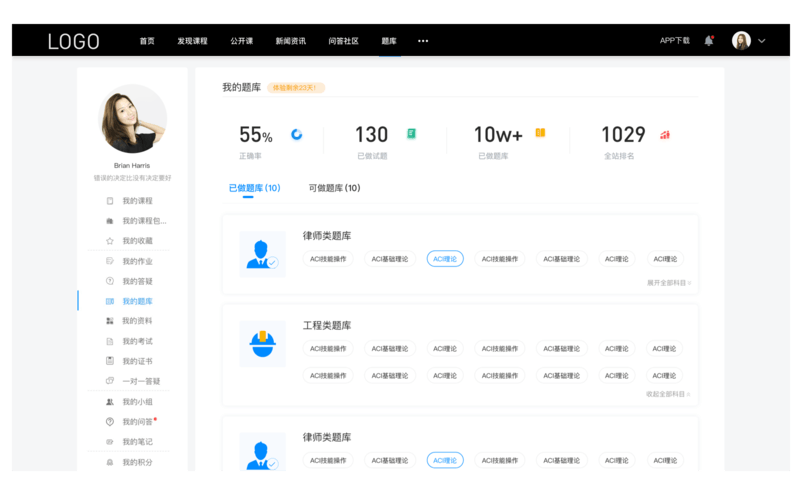Image resolution: width=800 pixels, height=495 pixels.
Task: Click the 我的问答 sidebar icon
Action: pyautogui.click(x=110, y=422)
